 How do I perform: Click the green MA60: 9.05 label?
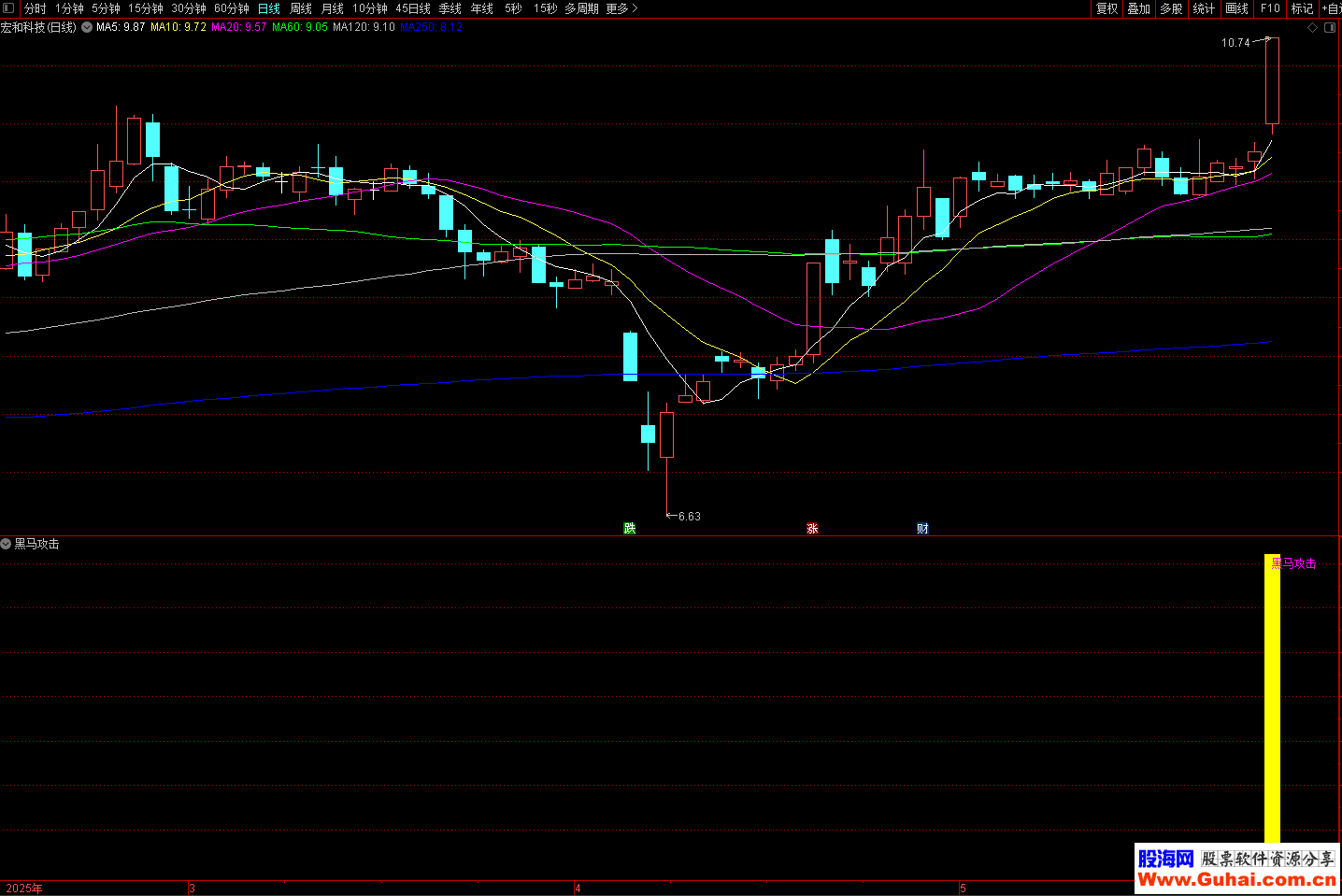(300, 28)
